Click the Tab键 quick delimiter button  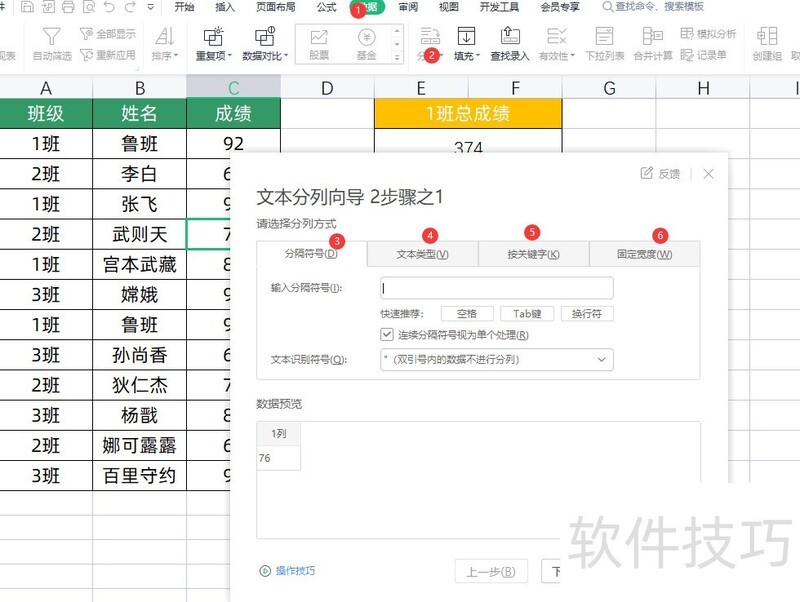(527, 313)
